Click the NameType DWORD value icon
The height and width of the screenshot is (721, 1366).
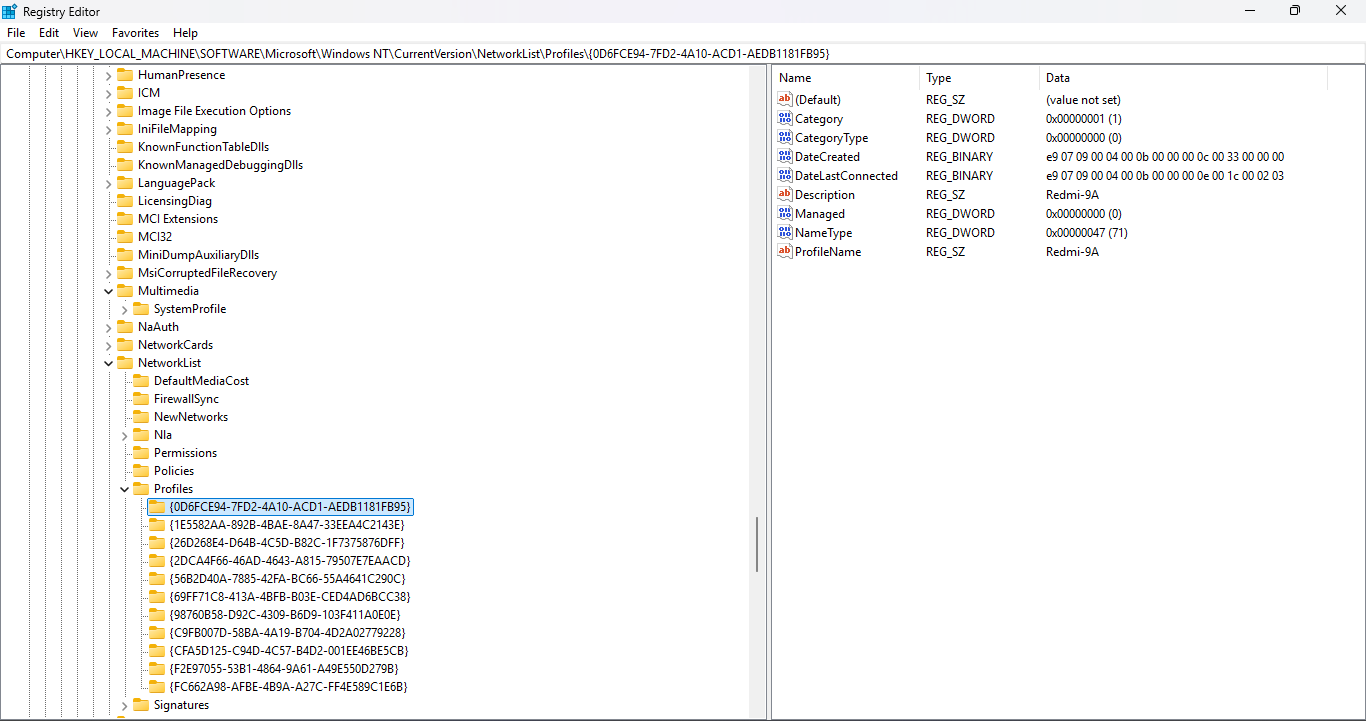(785, 233)
